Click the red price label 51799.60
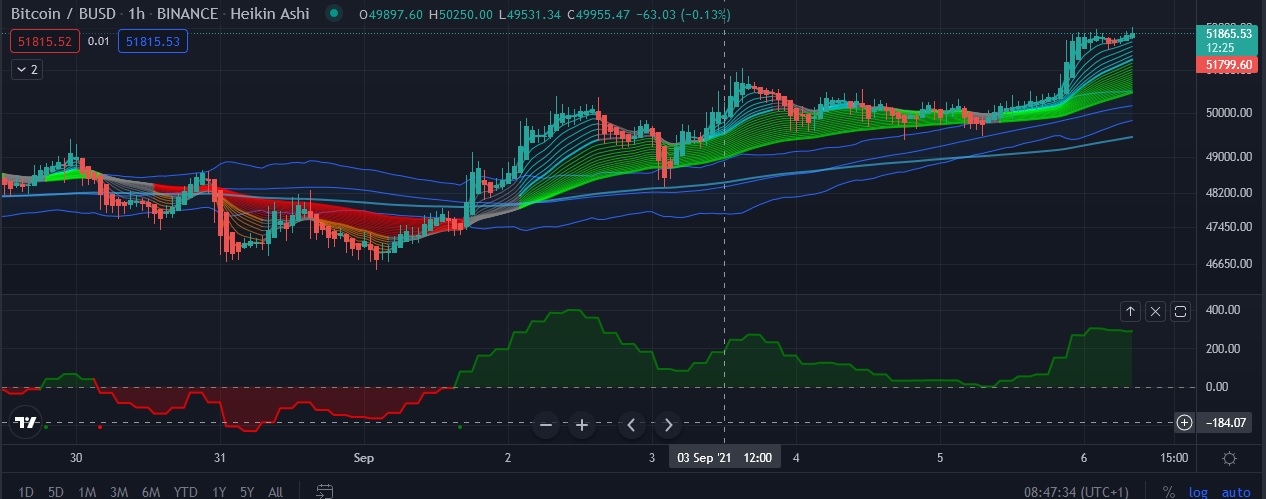This screenshot has width=1266, height=499. (1229, 64)
